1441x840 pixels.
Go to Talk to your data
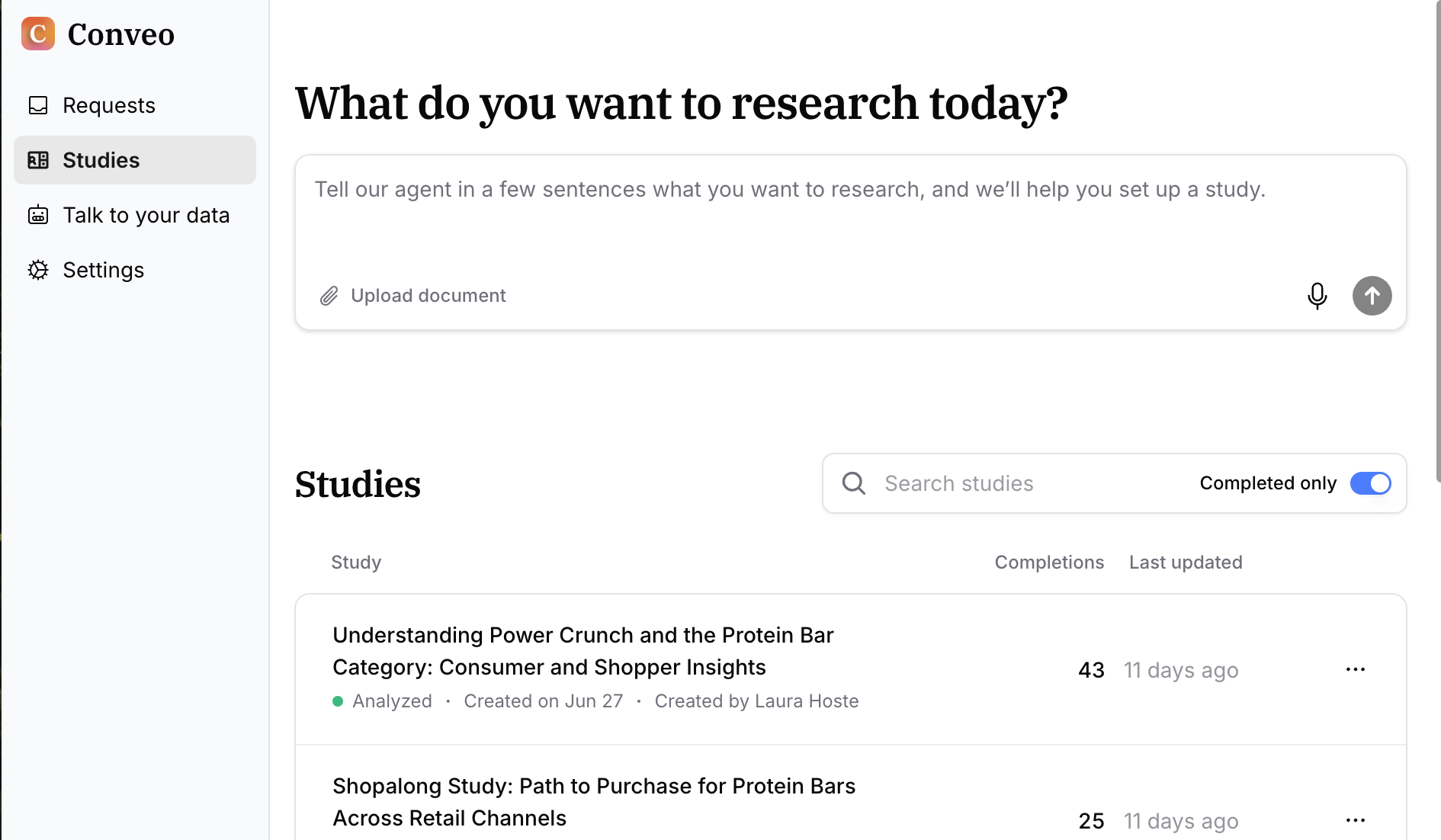pos(146,215)
